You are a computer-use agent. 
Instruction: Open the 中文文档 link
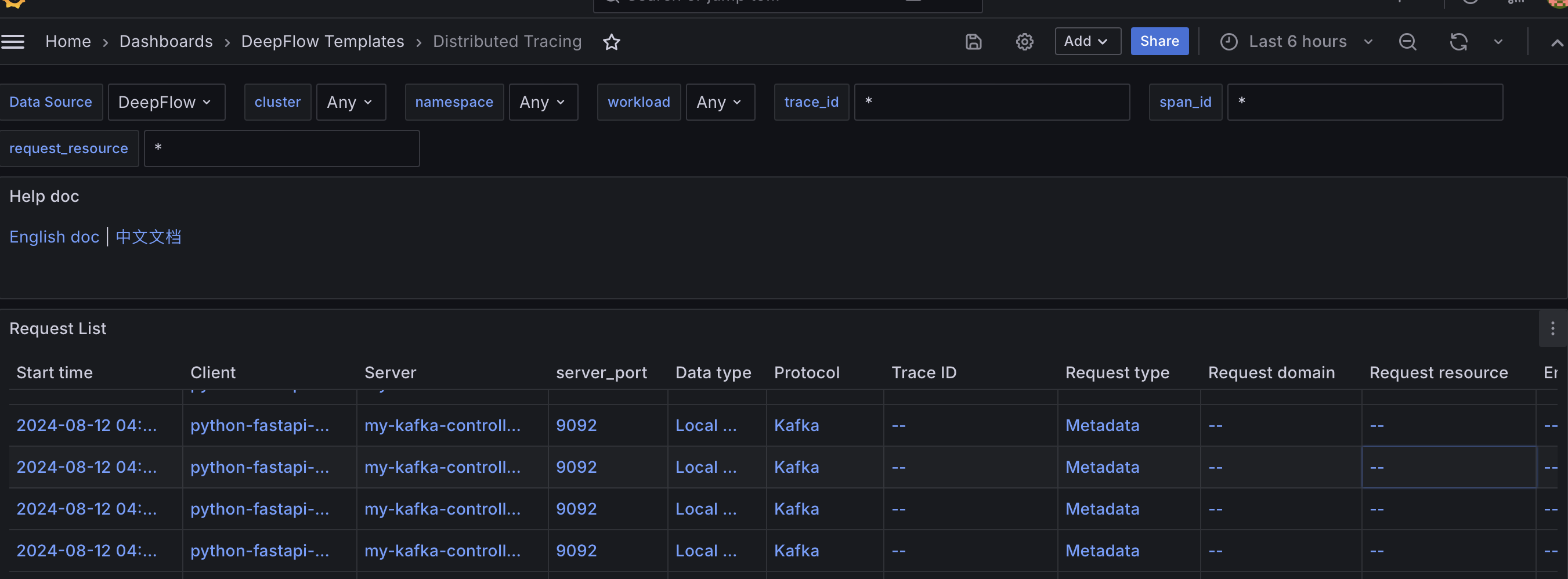(x=149, y=237)
